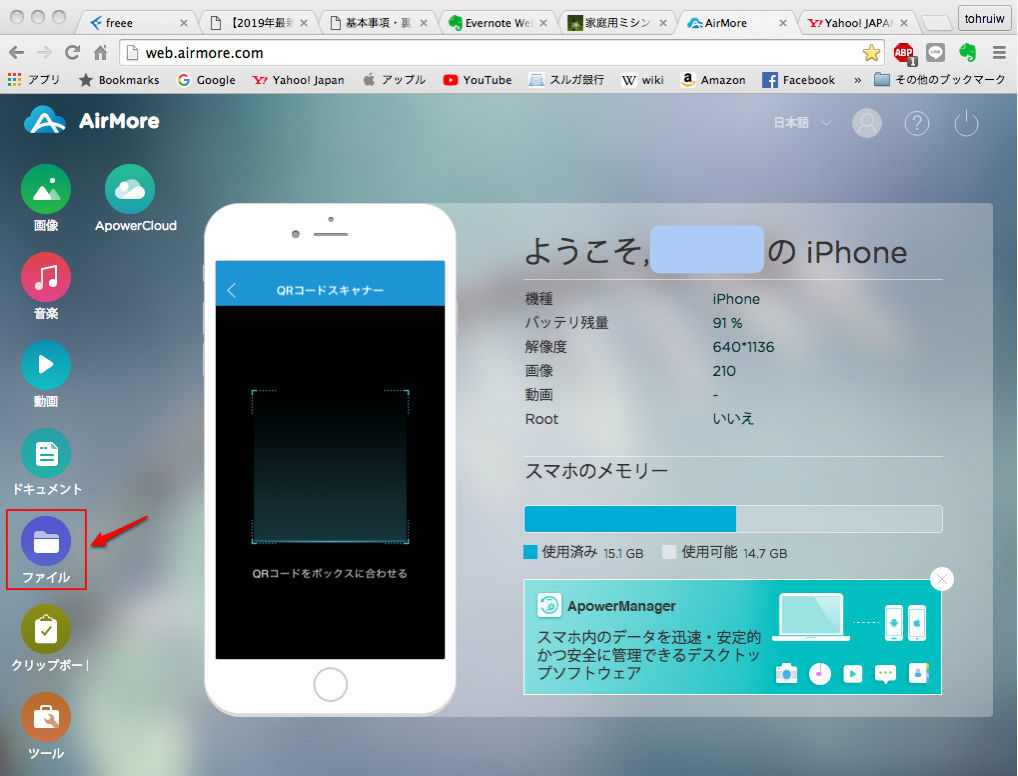This screenshot has width=1018, height=776.
Task: Click the tohruiw profile button
Action: 984,19
